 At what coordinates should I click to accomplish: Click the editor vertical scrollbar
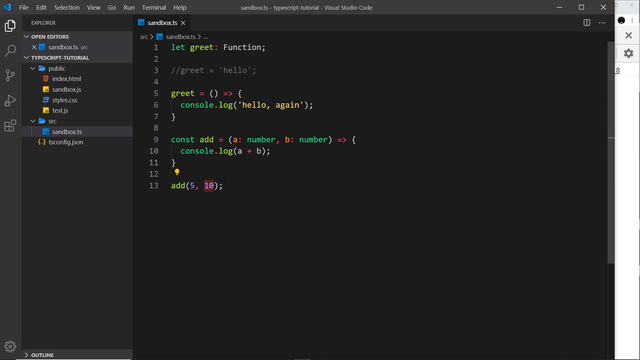tap(611, 152)
